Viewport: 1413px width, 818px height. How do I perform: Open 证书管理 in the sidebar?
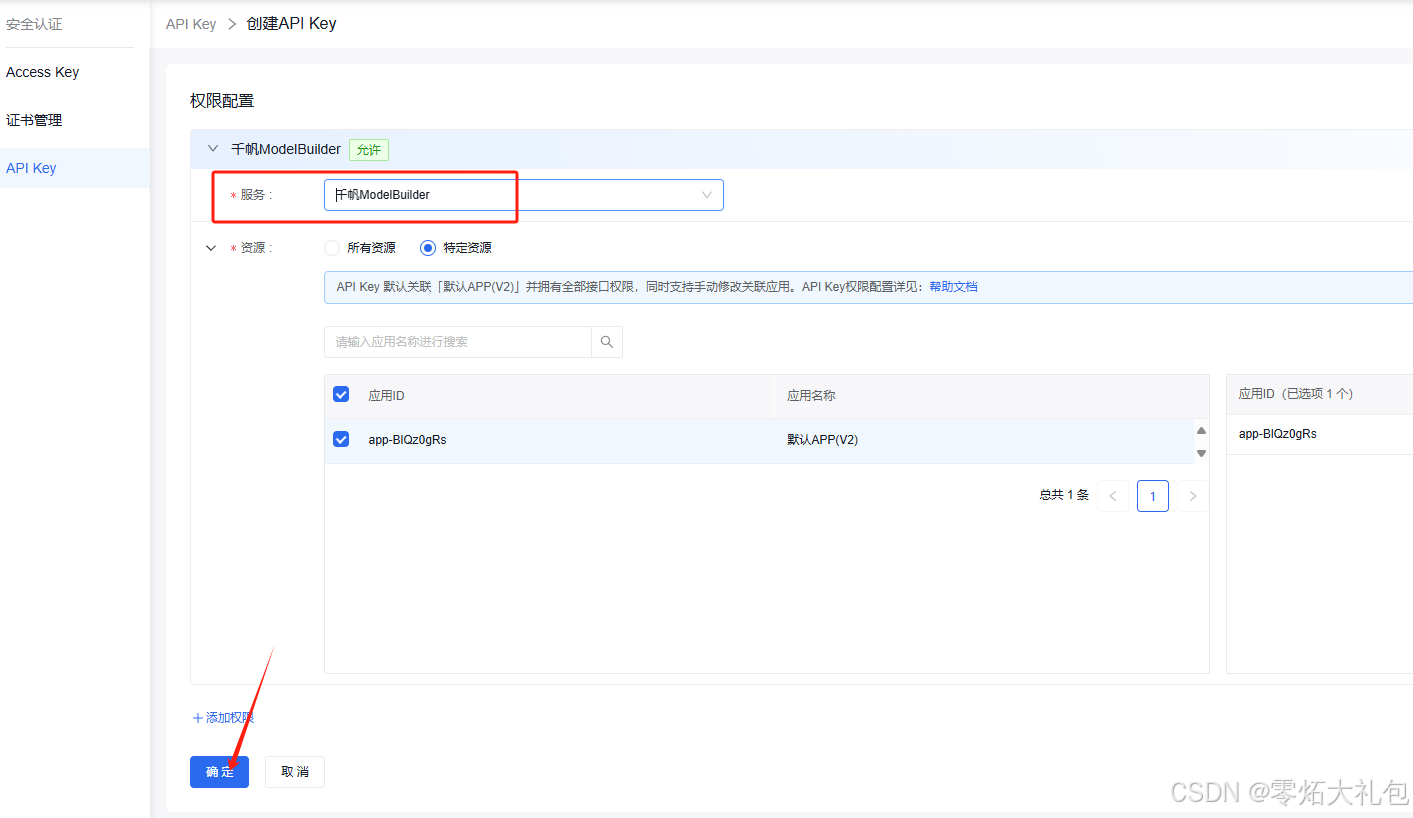(34, 120)
